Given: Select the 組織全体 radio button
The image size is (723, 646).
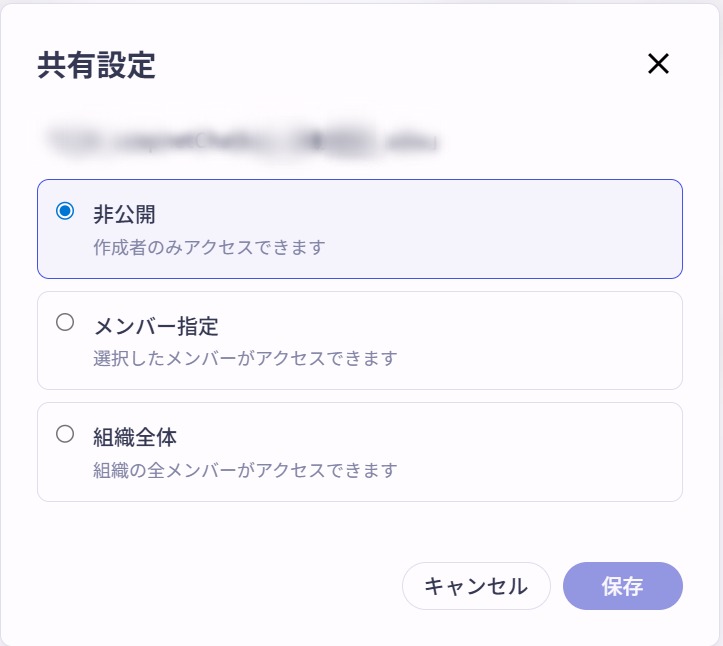Looking at the screenshot, I should pyautogui.click(x=65, y=434).
